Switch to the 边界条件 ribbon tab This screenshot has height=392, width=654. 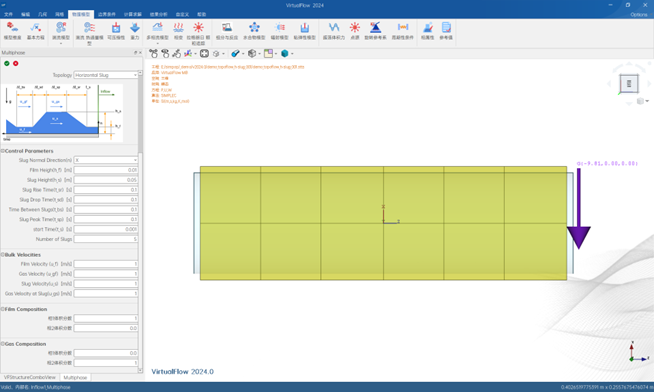[107, 14]
